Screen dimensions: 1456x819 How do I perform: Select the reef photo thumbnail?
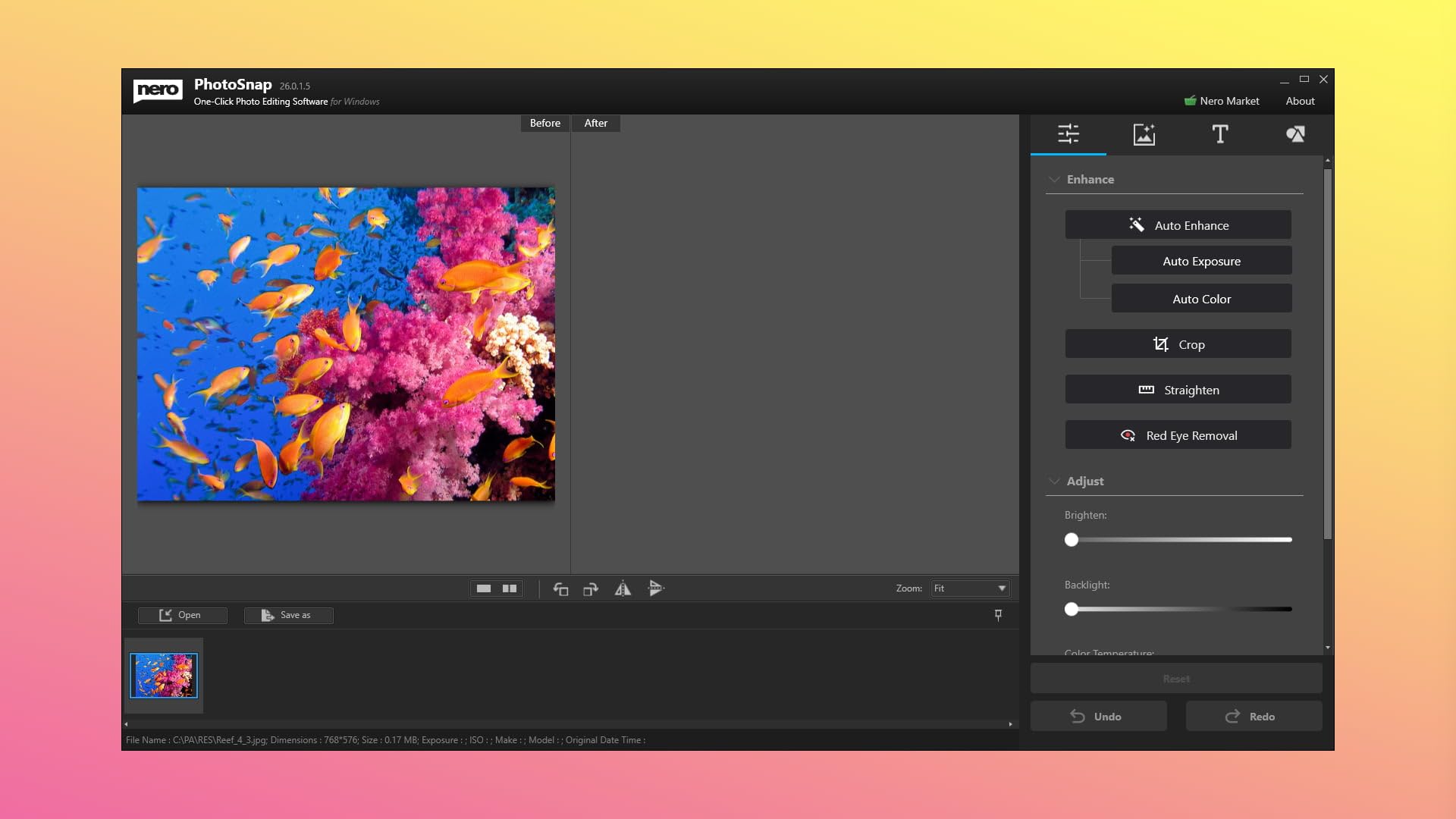(x=164, y=676)
